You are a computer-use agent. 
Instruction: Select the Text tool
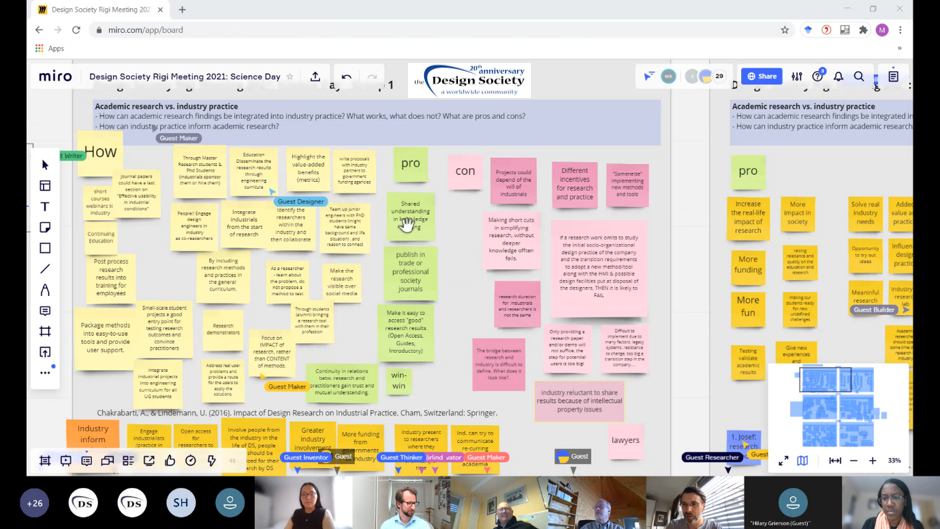pyautogui.click(x=45, y=206)
